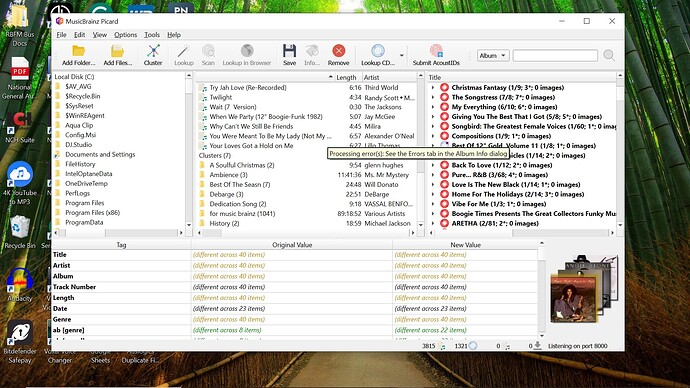690x388 pixels.
Task: Expand Love Is The New Black album
Action: coord(433,184)
